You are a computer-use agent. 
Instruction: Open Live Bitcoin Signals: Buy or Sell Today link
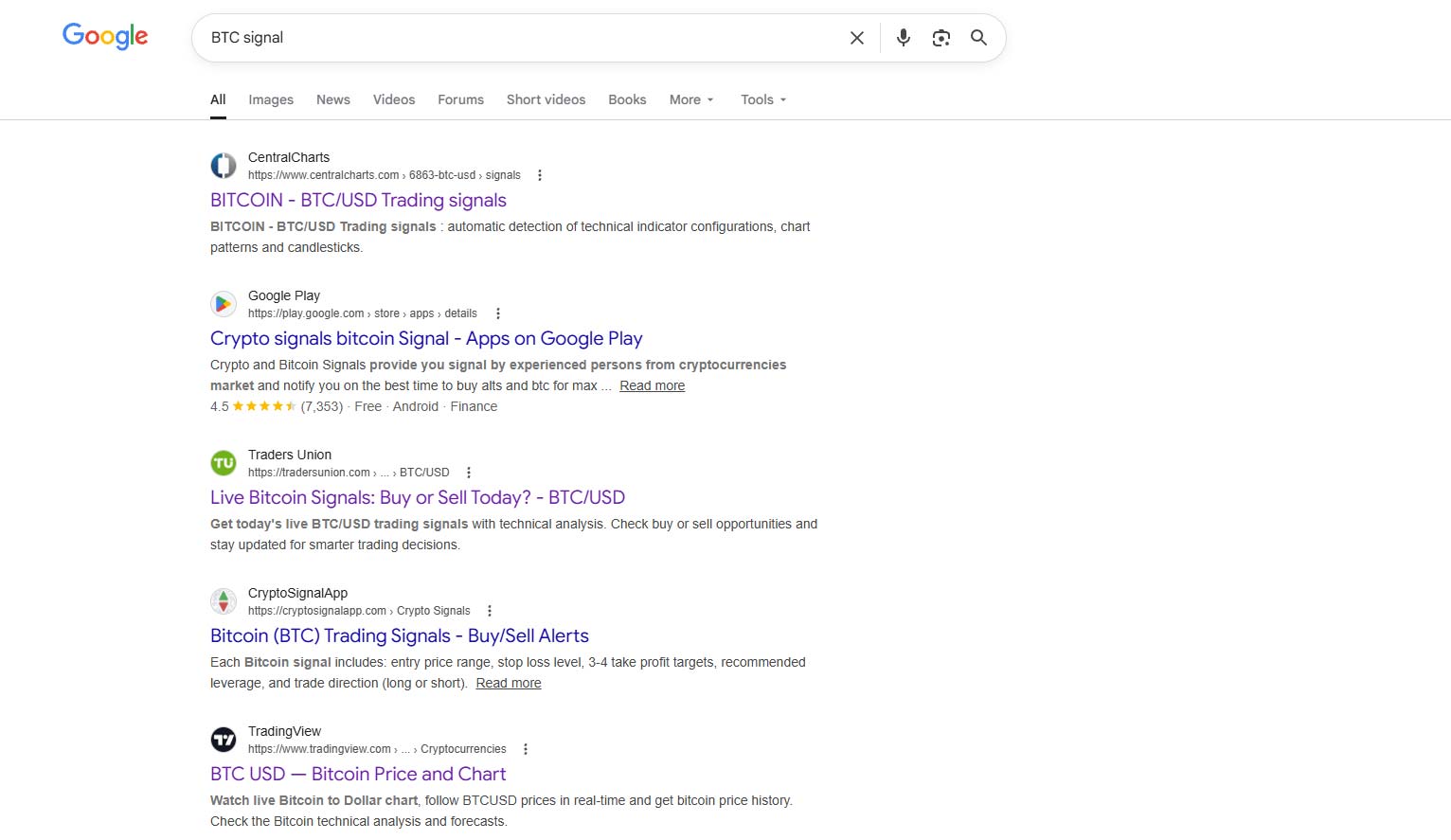418,497
